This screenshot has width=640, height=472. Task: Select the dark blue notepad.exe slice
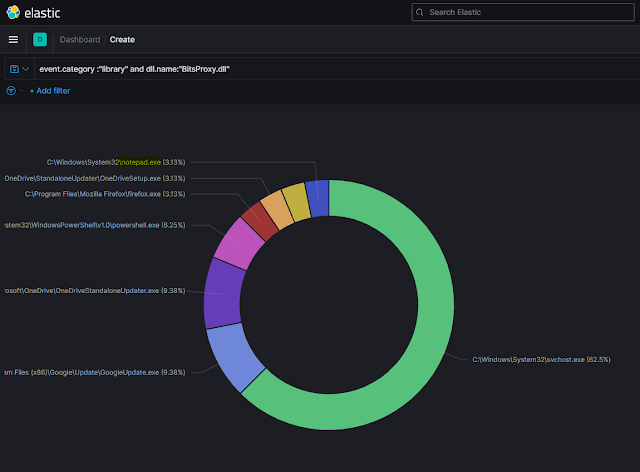point(317,198)
